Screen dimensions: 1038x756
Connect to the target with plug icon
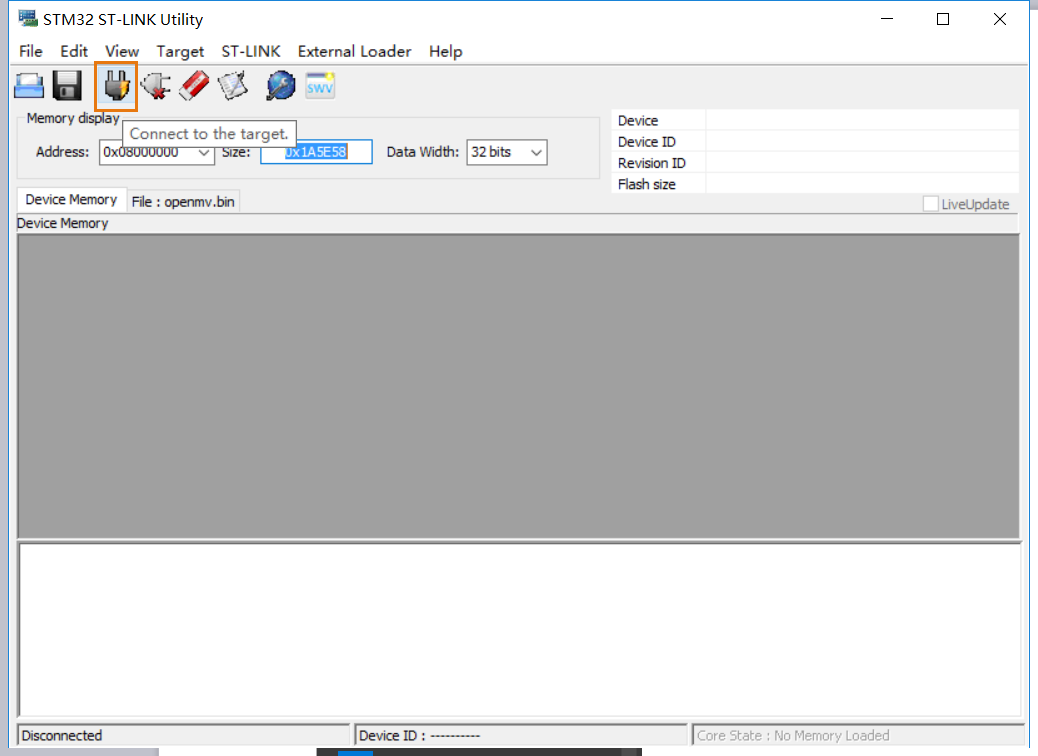(x=117, y=86)
